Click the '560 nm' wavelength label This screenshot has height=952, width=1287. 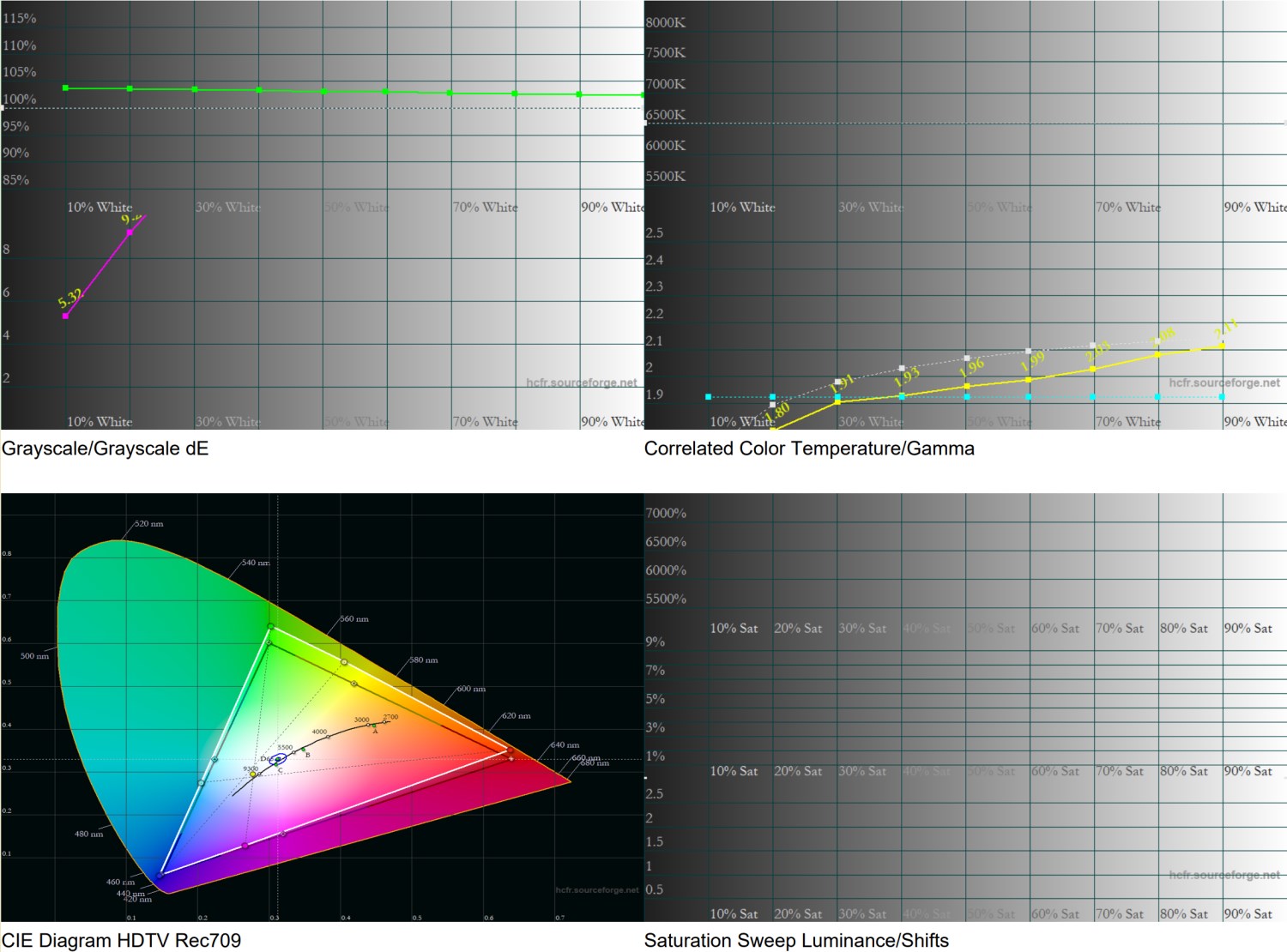[x=354, y=618]
